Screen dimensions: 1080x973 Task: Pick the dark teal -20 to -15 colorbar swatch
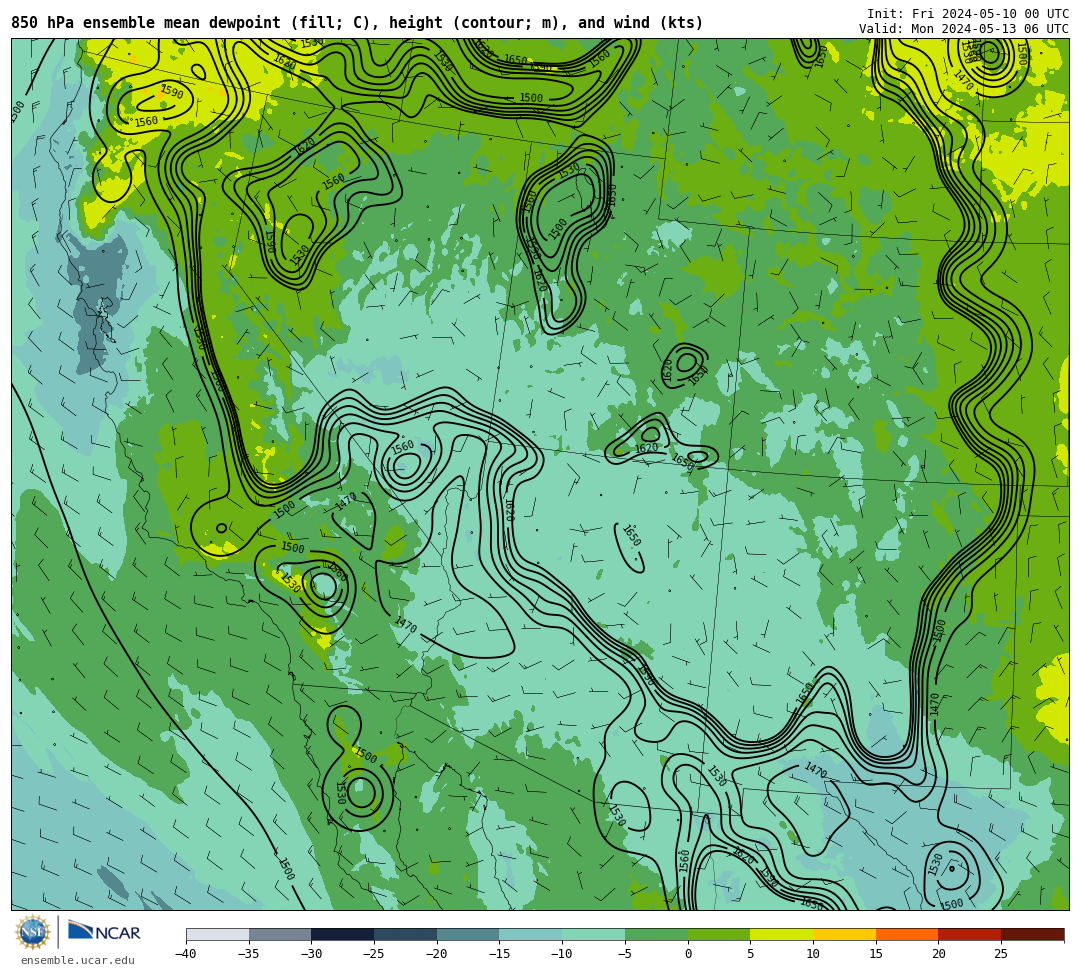pyautogui.click(x=468, y=934)
